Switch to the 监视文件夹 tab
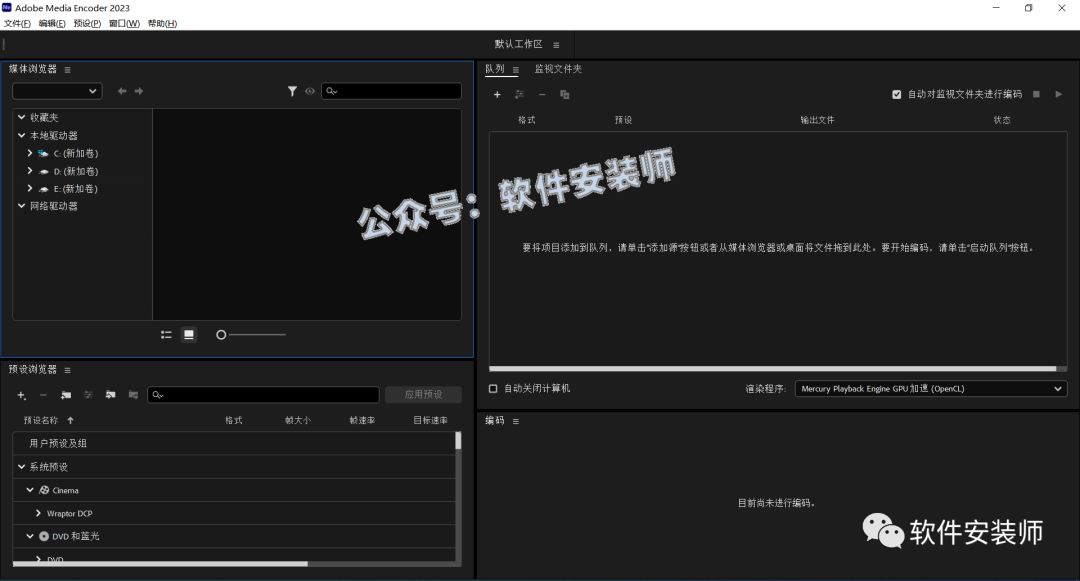Image resolution: width=1080 pixels, height=581 pixels. click(558, 69)
